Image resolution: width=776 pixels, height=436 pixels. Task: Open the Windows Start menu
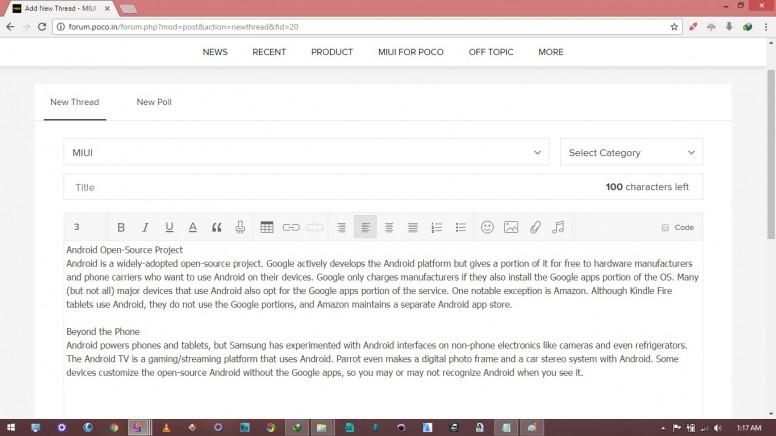(10, 428)
